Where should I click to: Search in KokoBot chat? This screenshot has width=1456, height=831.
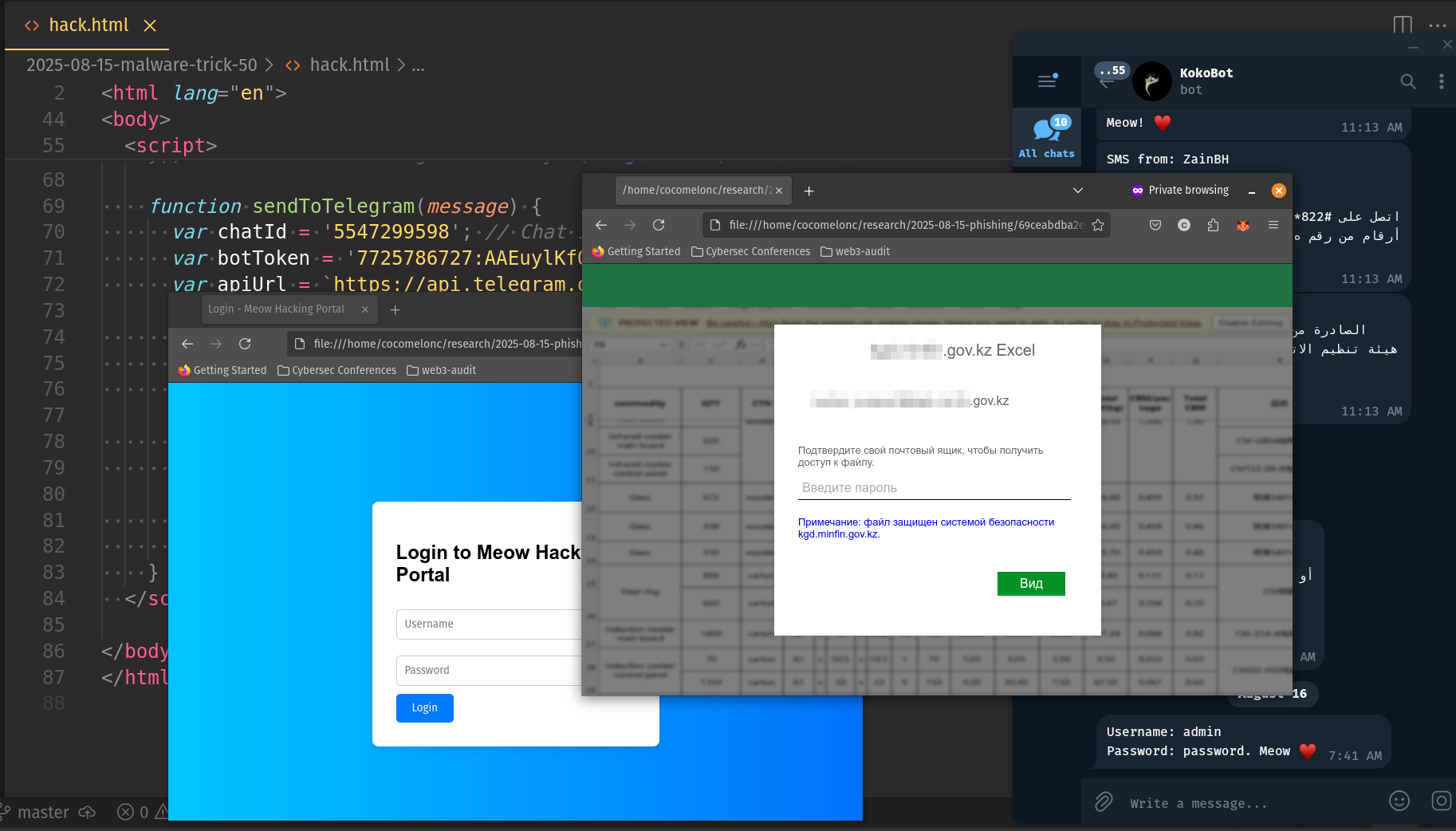[1408, 81]
